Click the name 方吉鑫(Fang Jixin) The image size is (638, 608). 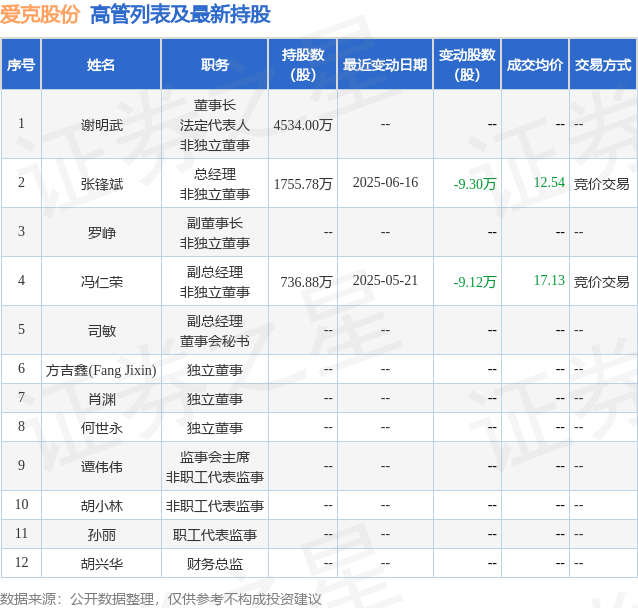(x=101, y=370)
